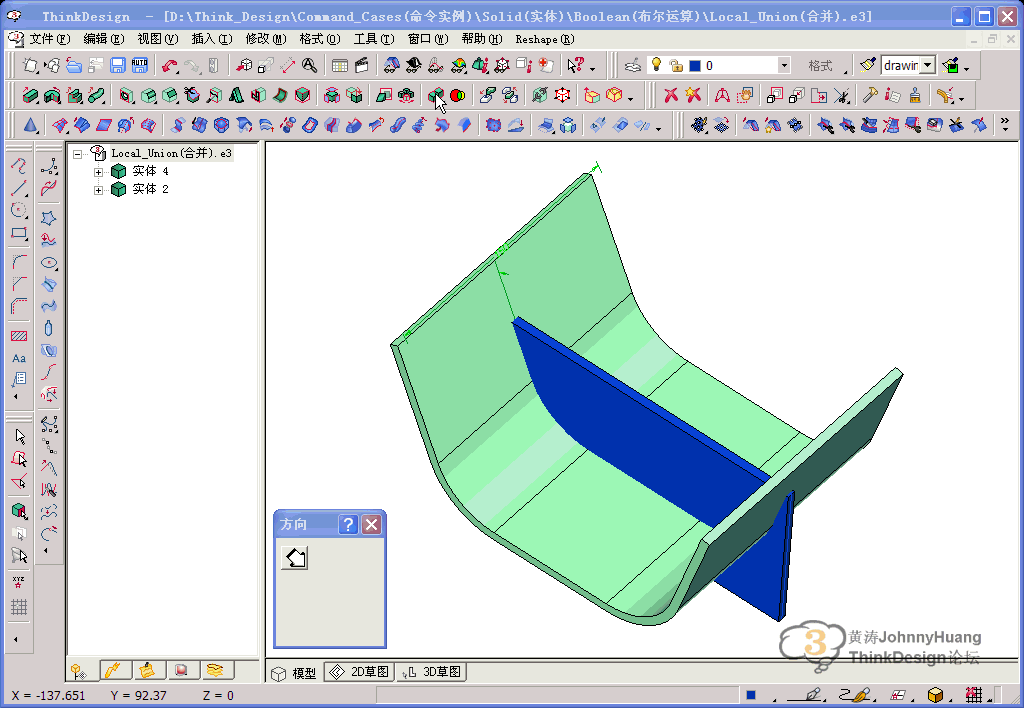
Task: Click the Fillet corner tool
Action: (x=19, y=262)
